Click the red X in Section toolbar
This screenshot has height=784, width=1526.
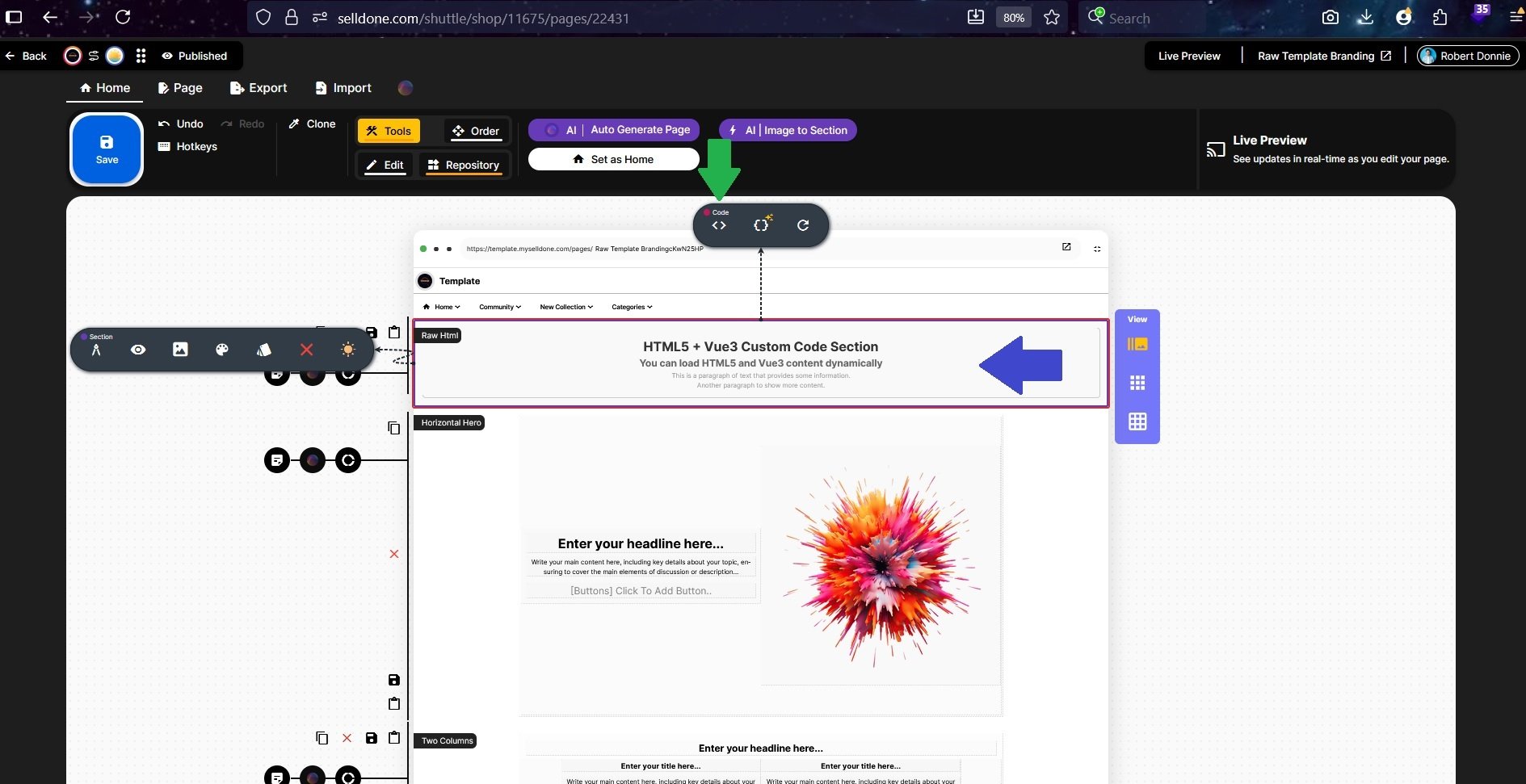pyautogui.click(x=306, y=350)
